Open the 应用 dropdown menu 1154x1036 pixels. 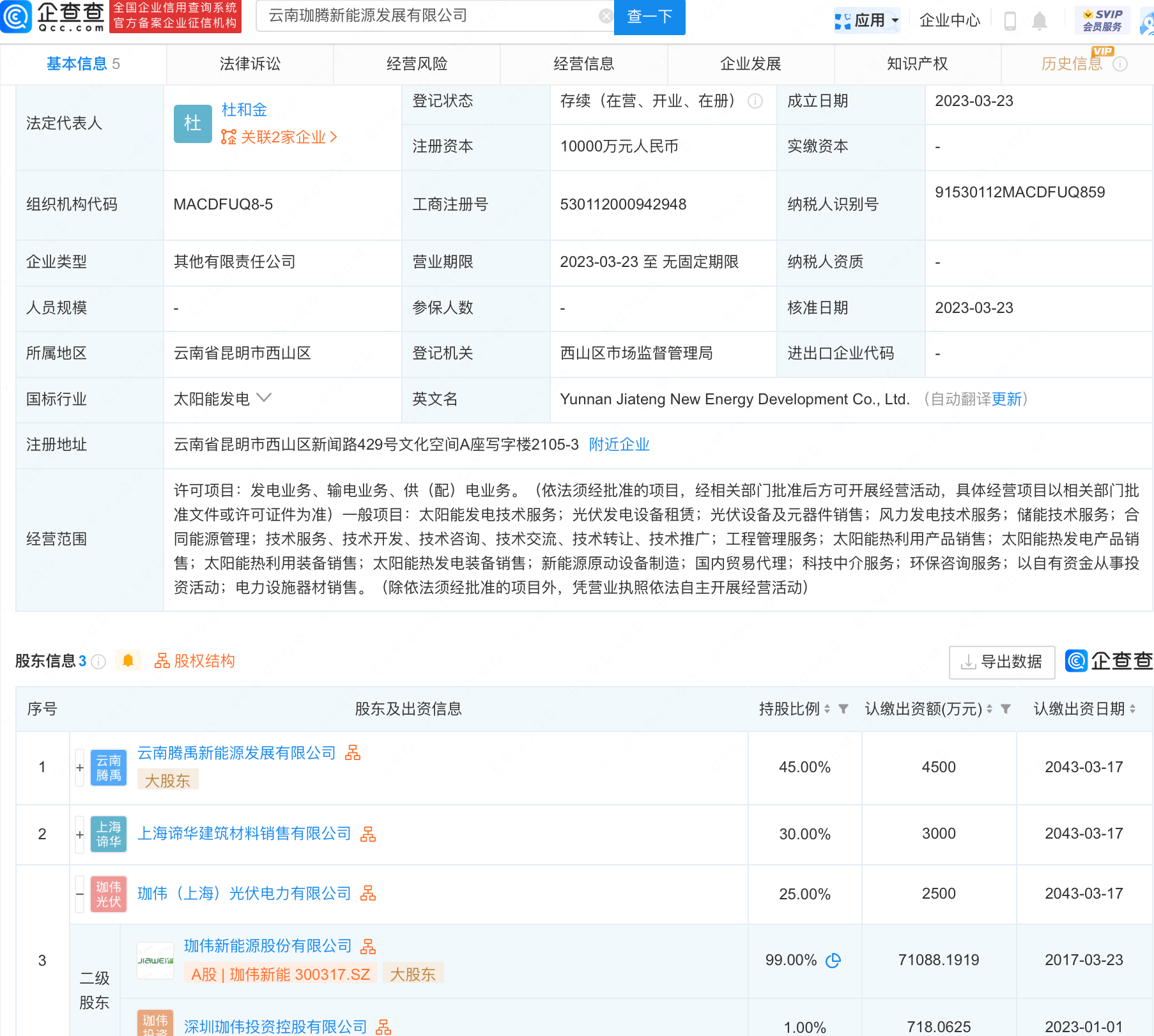coord(868,20)
